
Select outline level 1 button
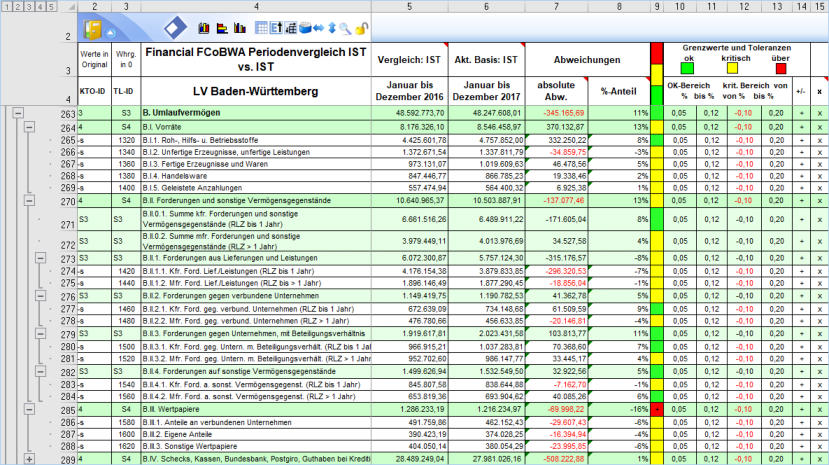7,7
